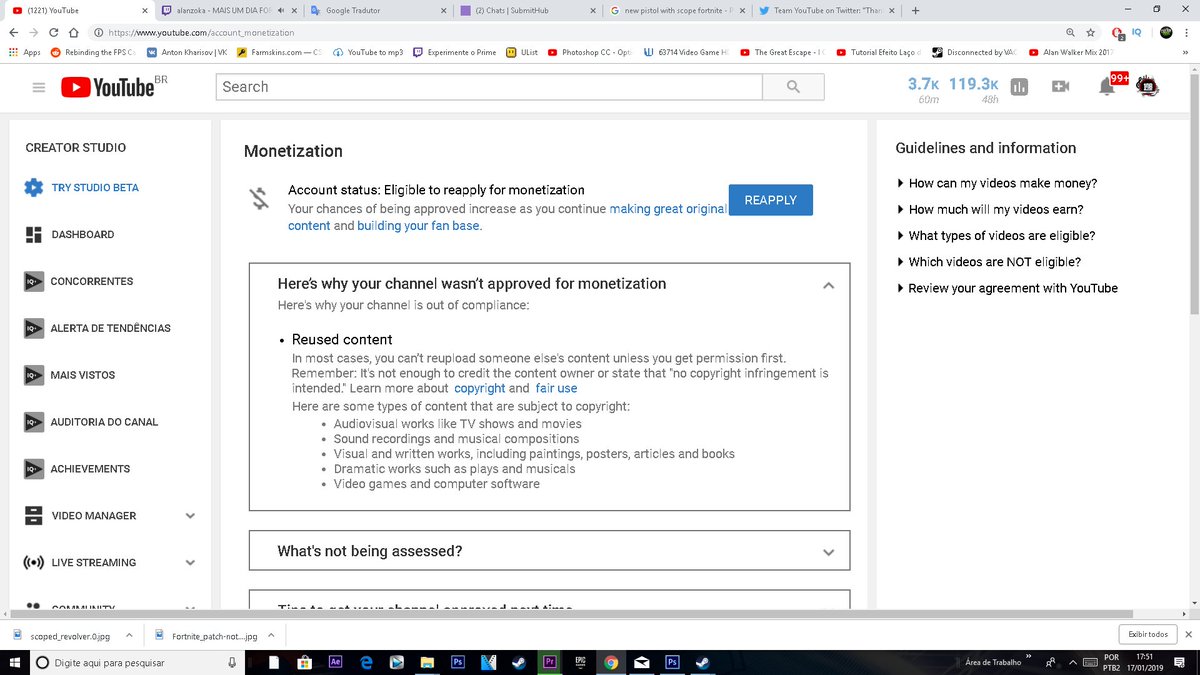The width and height of the screenshot is (1200, 675).
Task: Open the channel avatar account menu
Action: pos(1148,87)
